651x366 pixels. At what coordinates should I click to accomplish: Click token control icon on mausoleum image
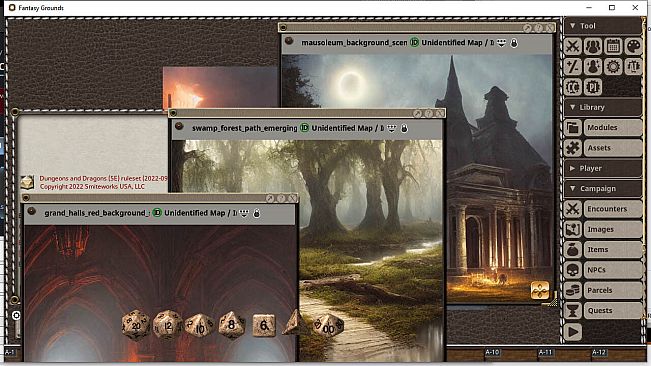click(540, 290)
